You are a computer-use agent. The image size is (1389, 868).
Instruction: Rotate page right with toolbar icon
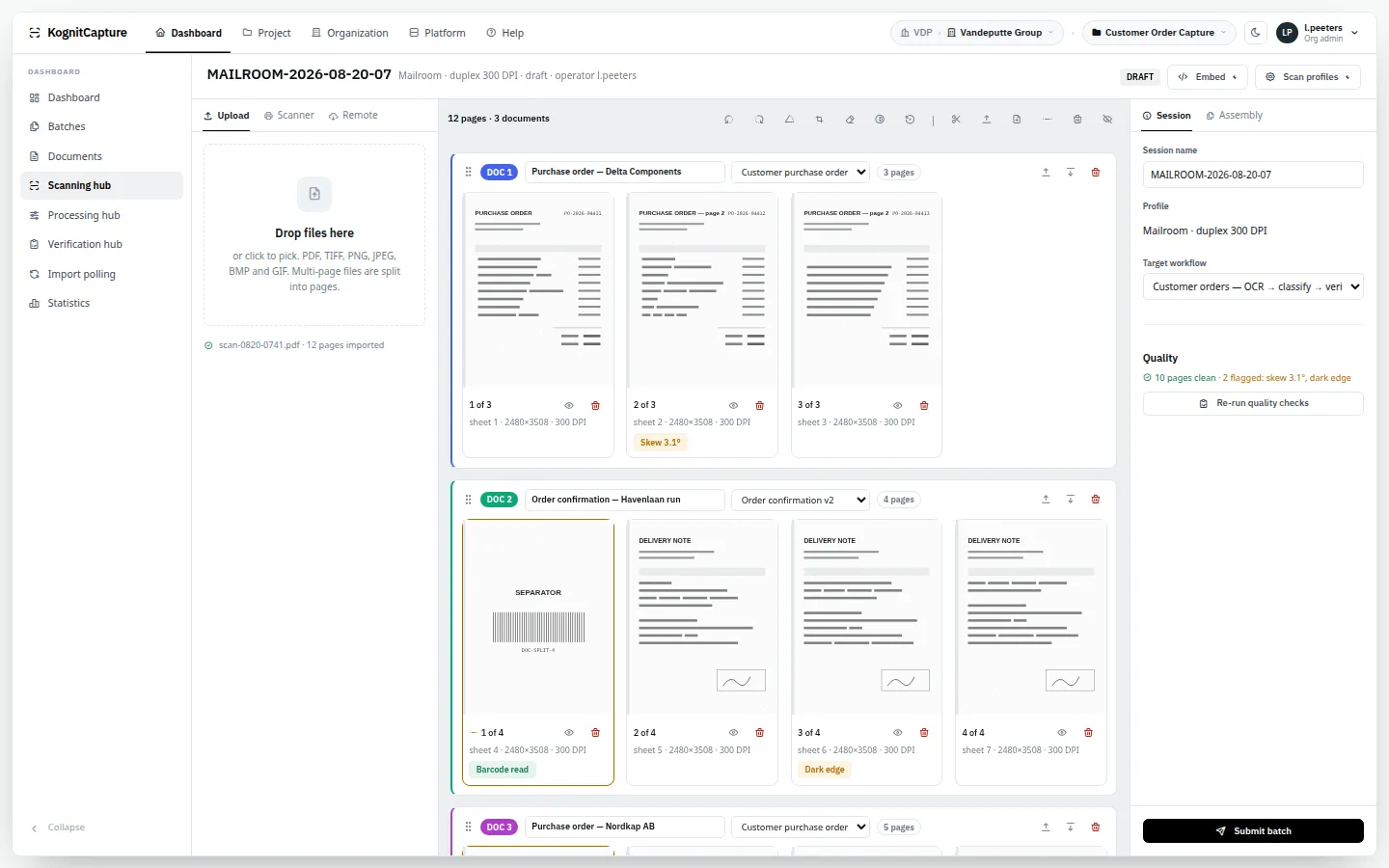[x=759, y=120]
